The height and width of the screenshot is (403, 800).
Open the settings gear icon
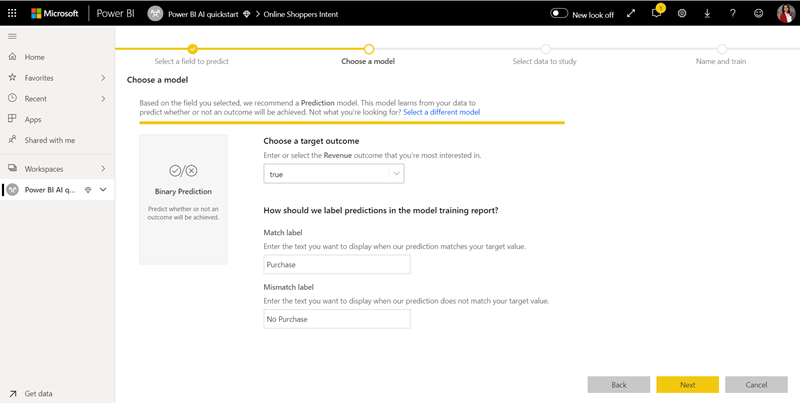(682, 13)
